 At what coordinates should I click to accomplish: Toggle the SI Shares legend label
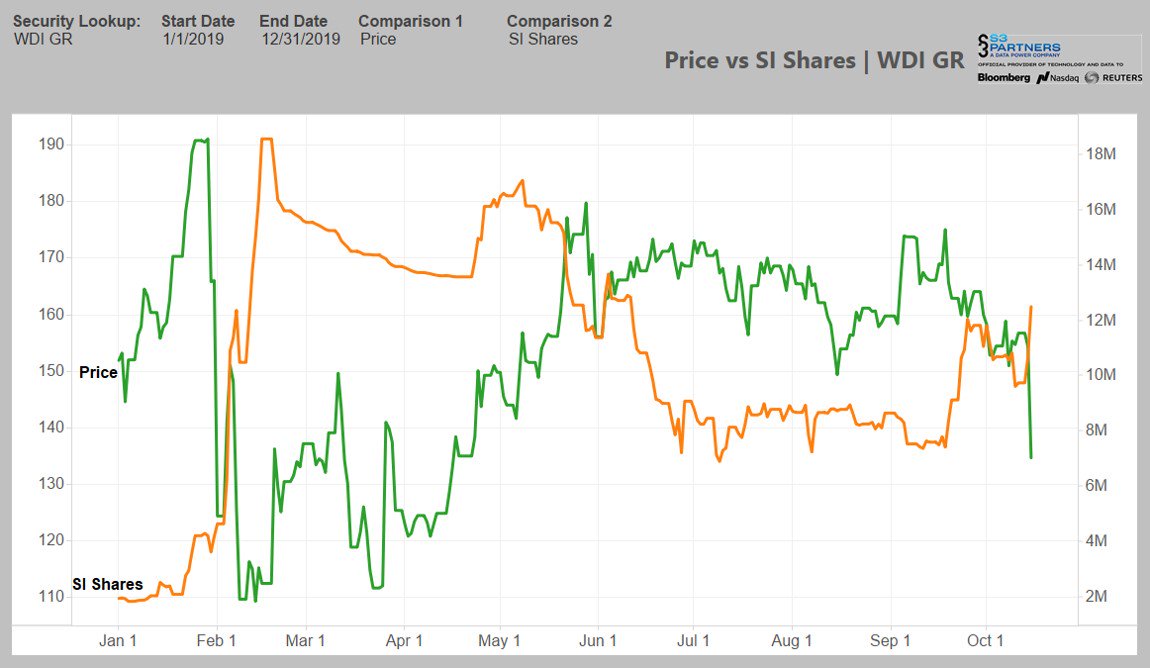(106, 583)
